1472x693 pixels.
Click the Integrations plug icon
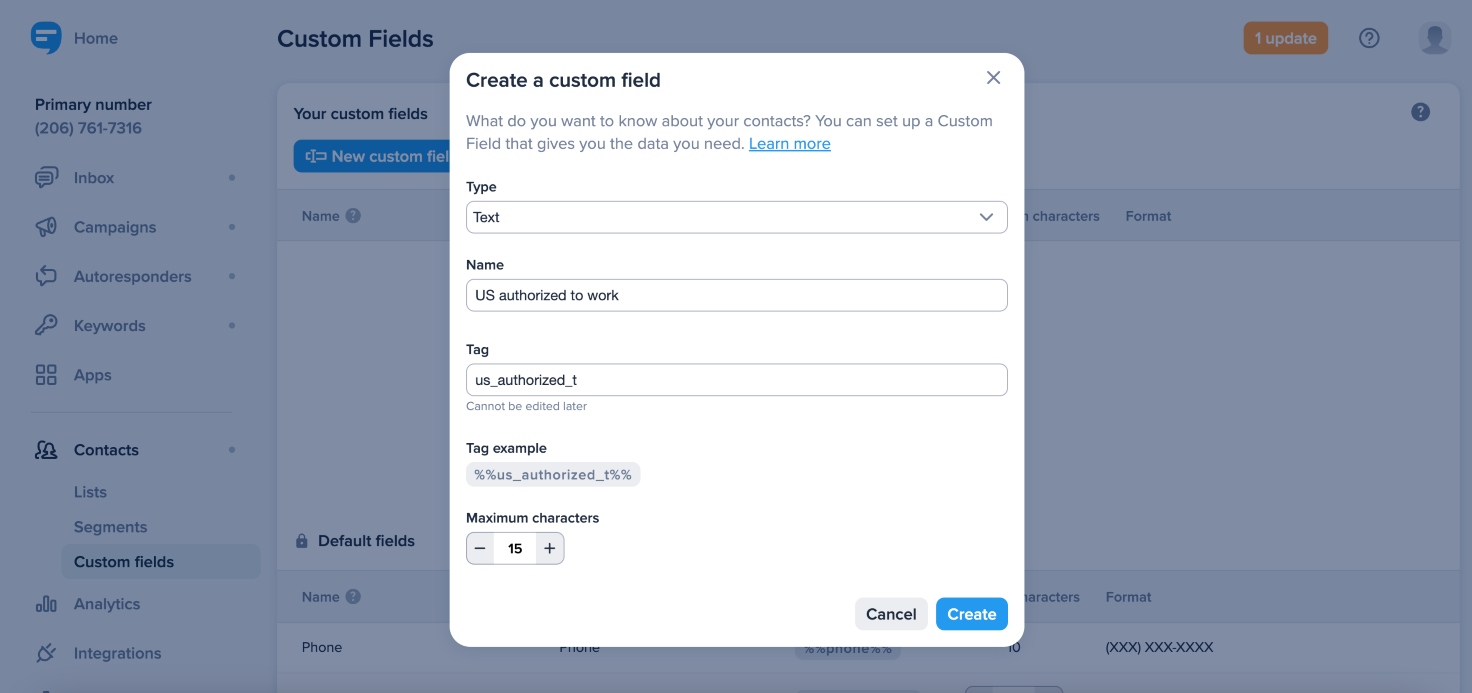[x=45, y=653]
